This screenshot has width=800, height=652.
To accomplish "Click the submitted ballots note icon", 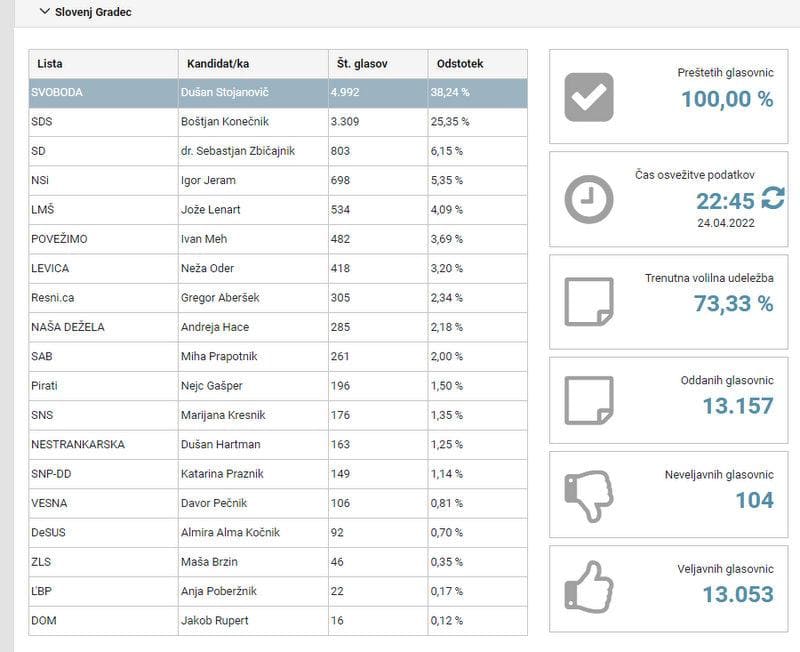I will (x=589, y=400).
